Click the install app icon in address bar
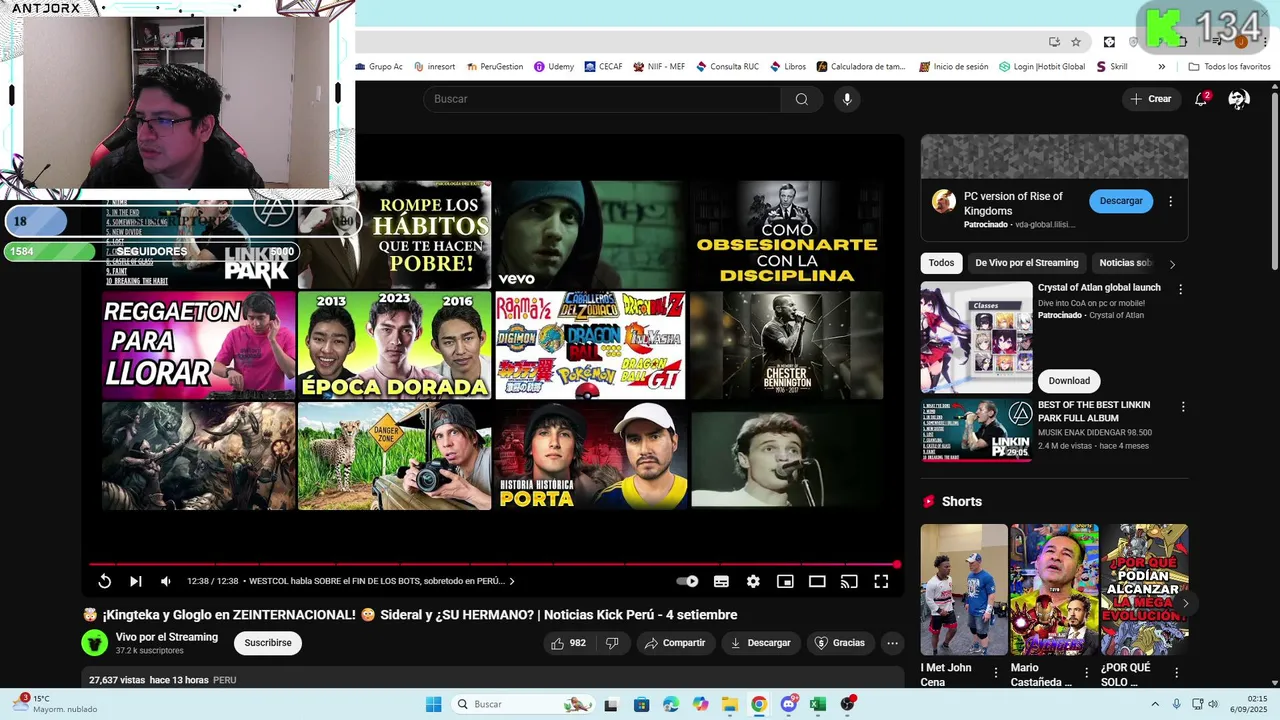Viewport: 1280px width, 720px height. click(1054, 42)
